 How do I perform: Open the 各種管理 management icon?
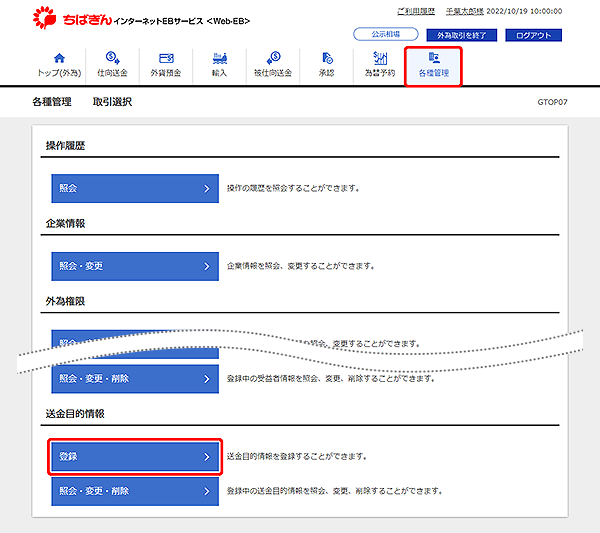pos(434,58)
